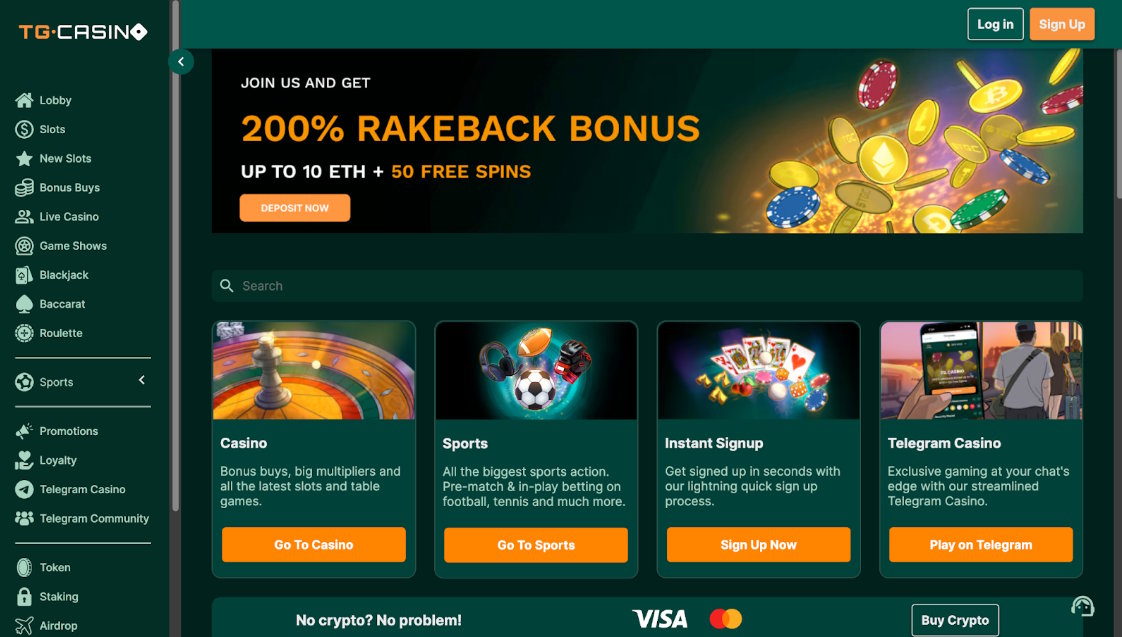Open the live support headset icon
This screenshot has width=1122, height=637.
(1082, 606)
